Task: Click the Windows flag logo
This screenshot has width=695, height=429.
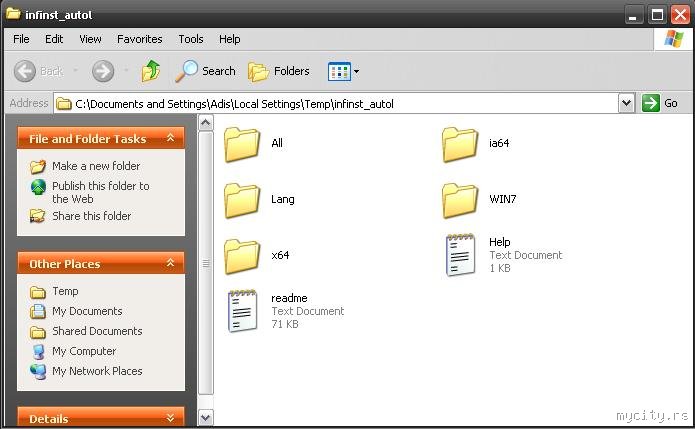Action: coord(673,39)
